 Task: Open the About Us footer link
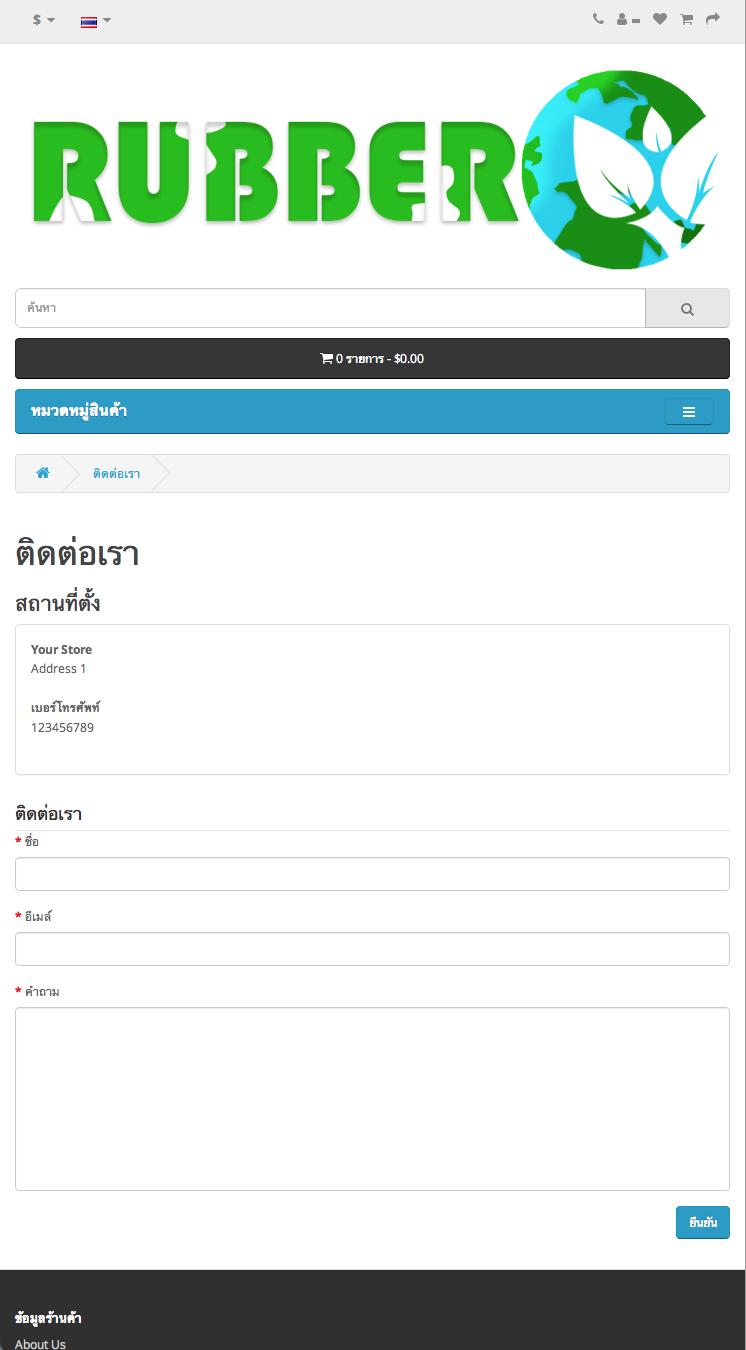(x=40, y=1344)
